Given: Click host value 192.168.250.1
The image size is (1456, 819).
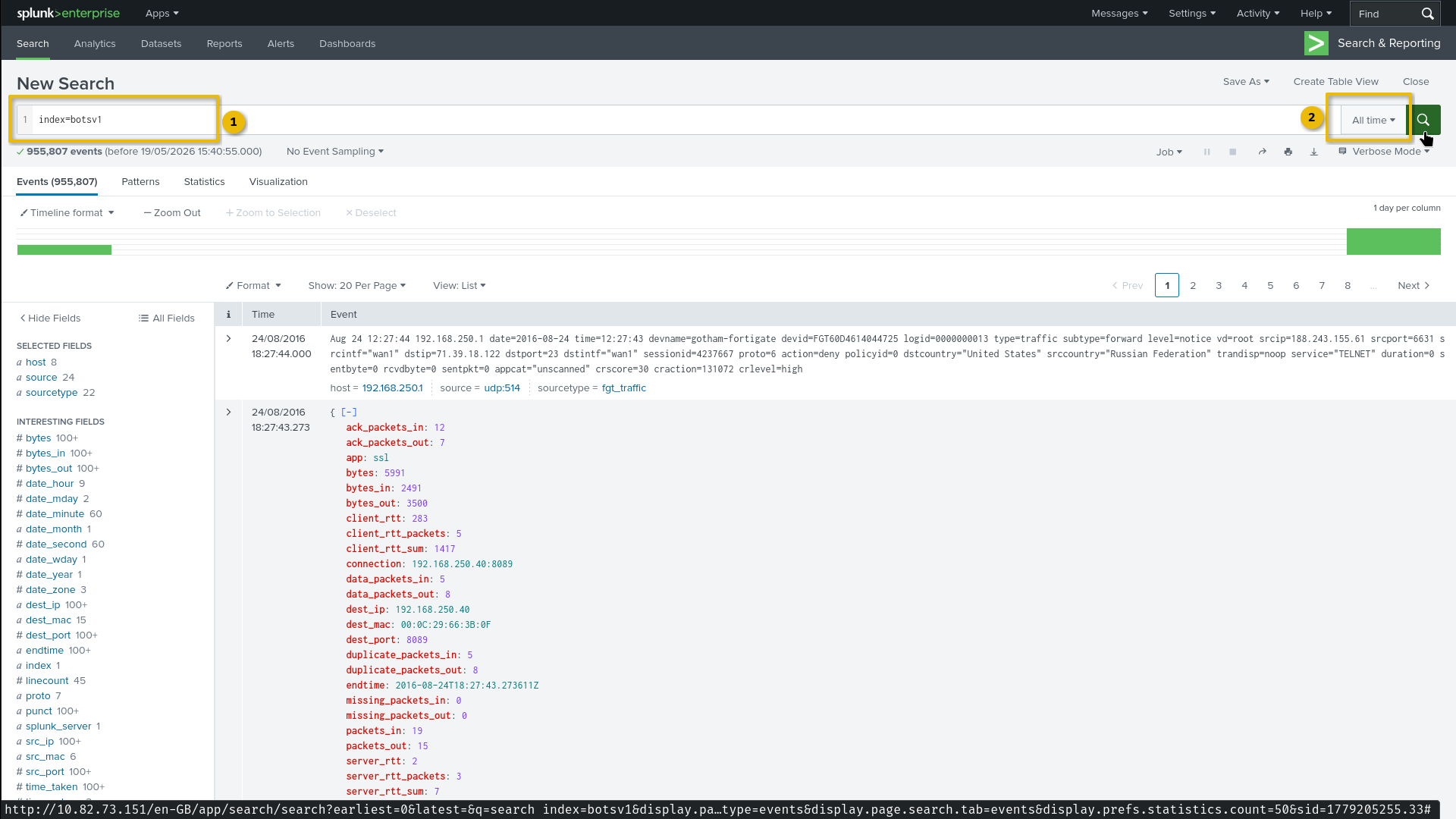Looking at the screenshot, I should tap(392, 388).
